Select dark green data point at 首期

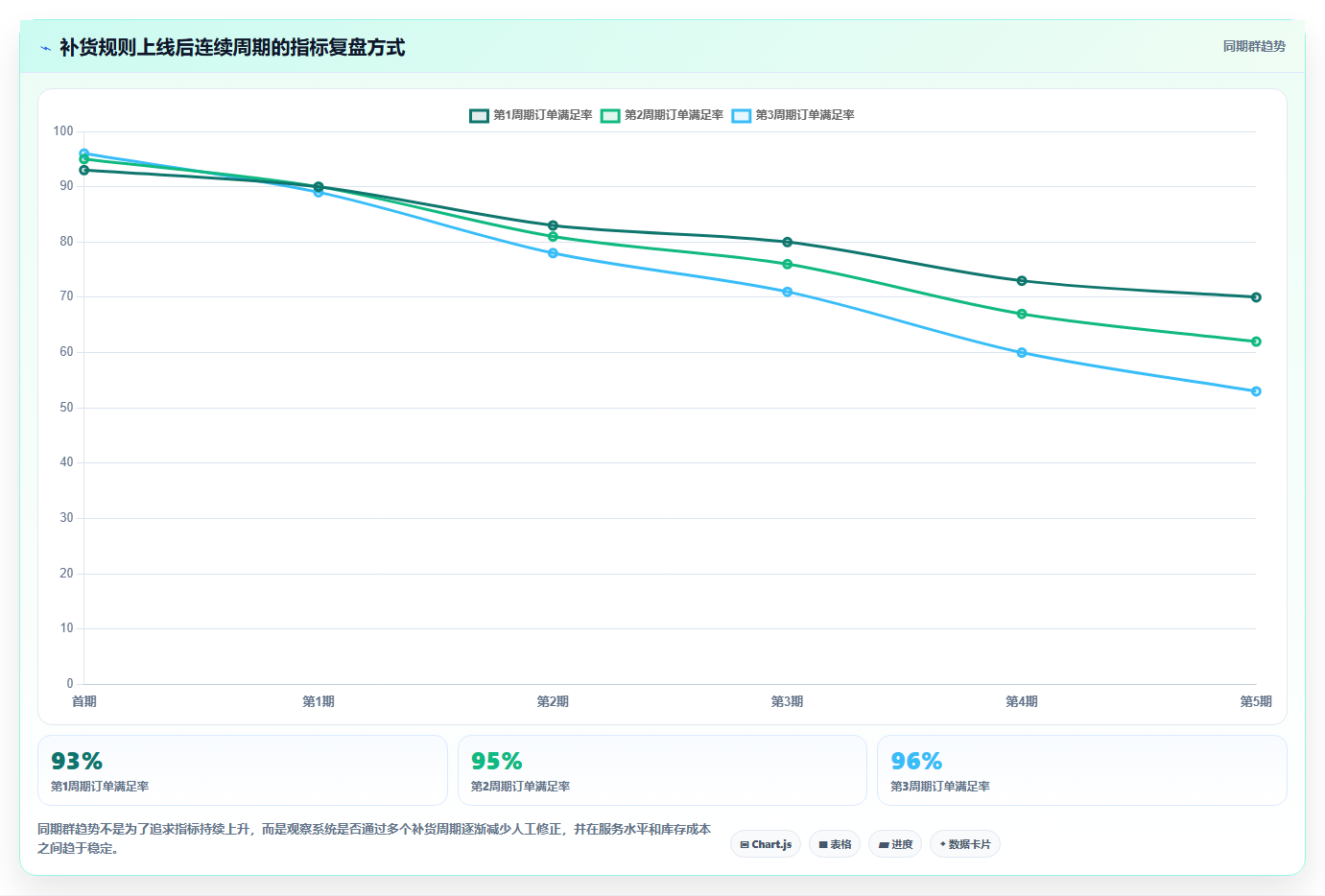pyautogui.click(x=84, y=170)
